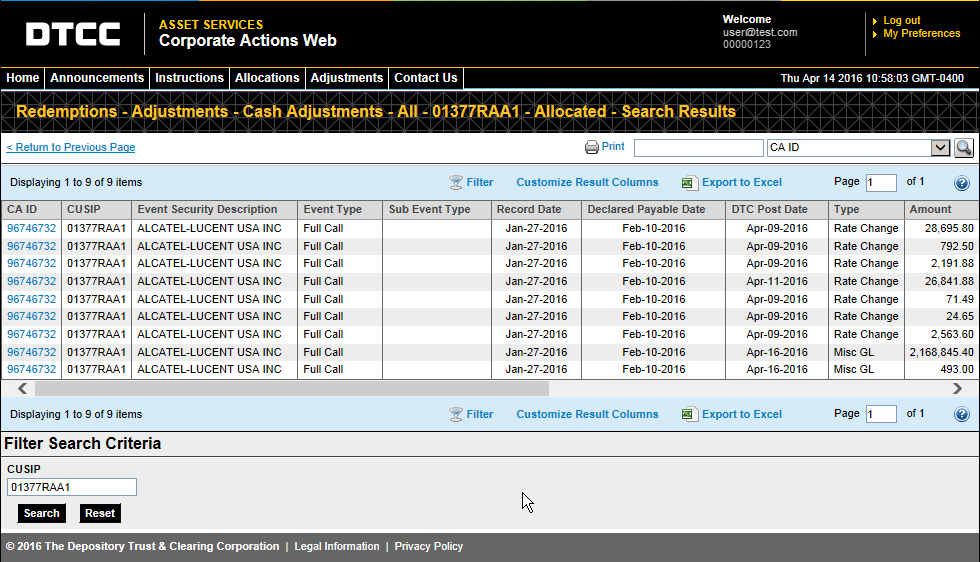Click the bottom Excel export icon
This screenshot has height=562, width=980.
tap(689, 414)
